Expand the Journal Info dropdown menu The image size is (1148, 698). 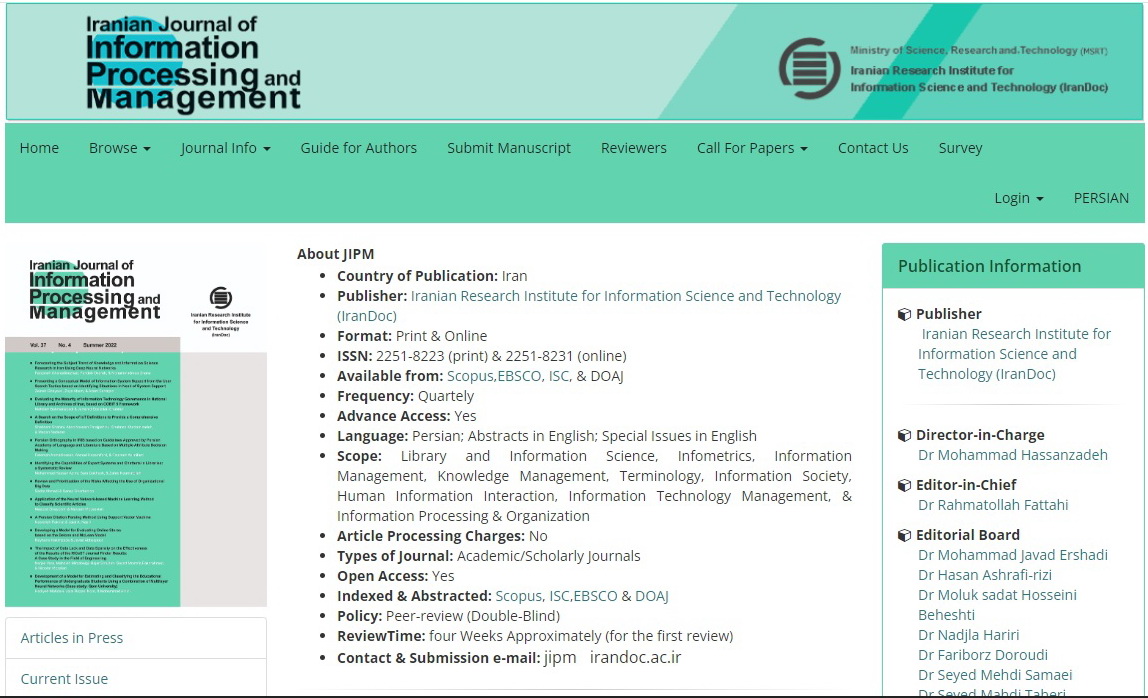point(226,148)
